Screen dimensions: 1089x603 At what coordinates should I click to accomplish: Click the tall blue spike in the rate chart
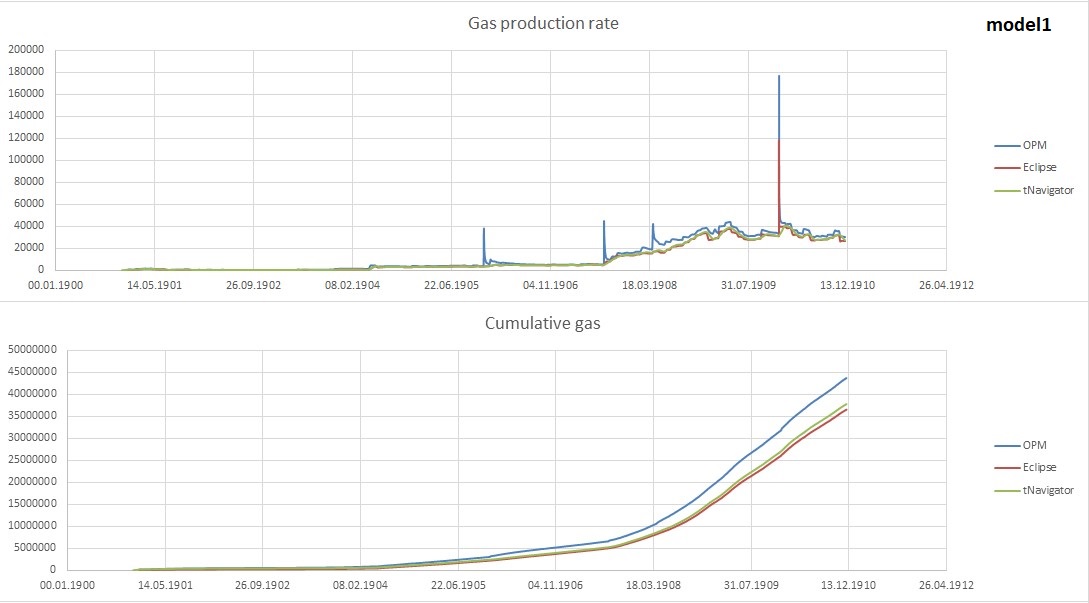click(779, 100)
